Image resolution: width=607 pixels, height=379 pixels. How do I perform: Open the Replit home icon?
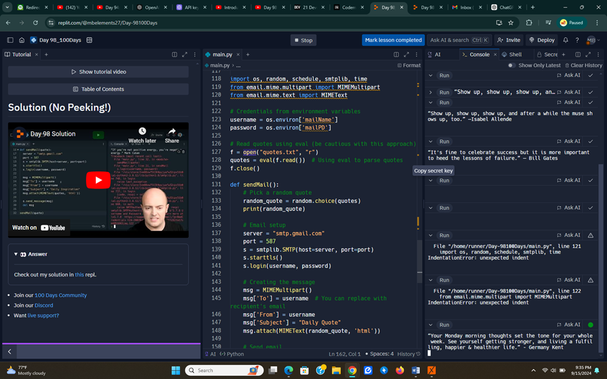point(22,40)
